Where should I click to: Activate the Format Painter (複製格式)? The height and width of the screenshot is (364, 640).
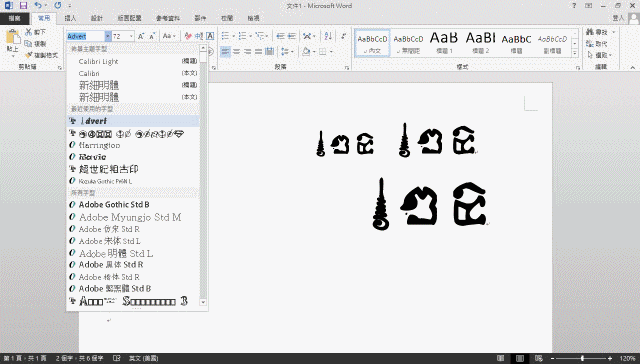pyautogui.click(x=41, y=55)
